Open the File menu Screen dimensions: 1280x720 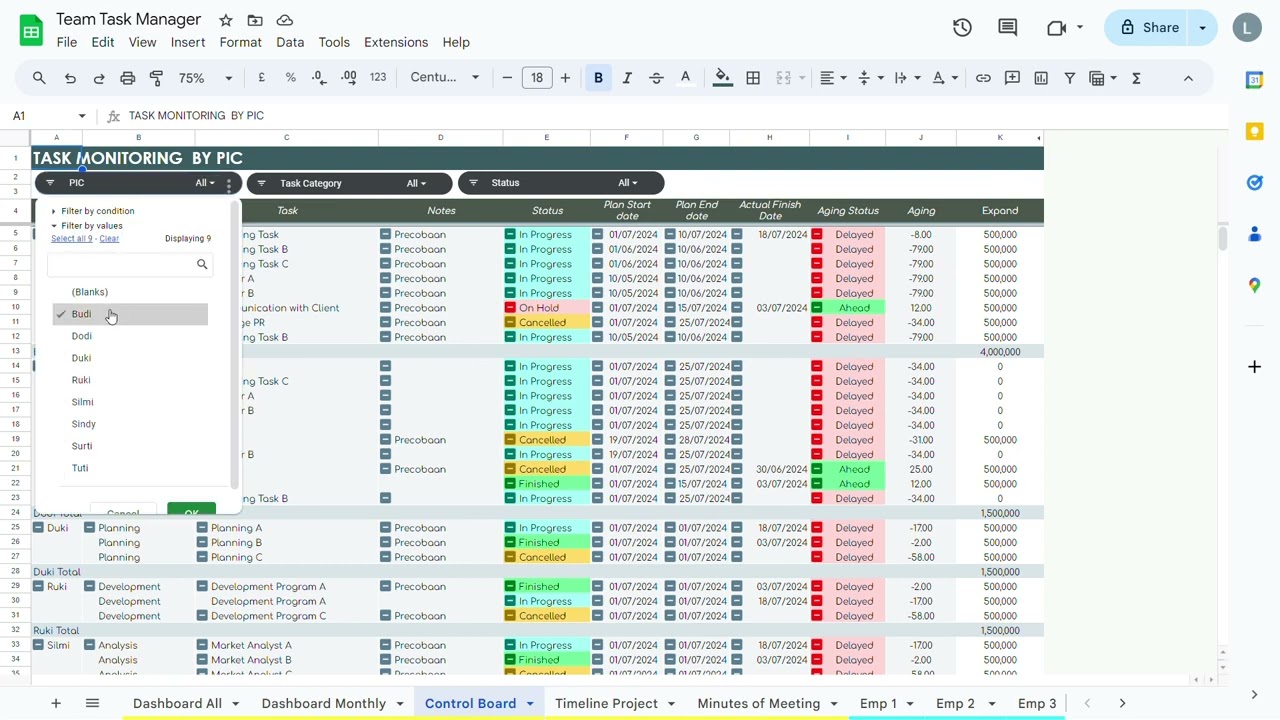coord(67,42)
